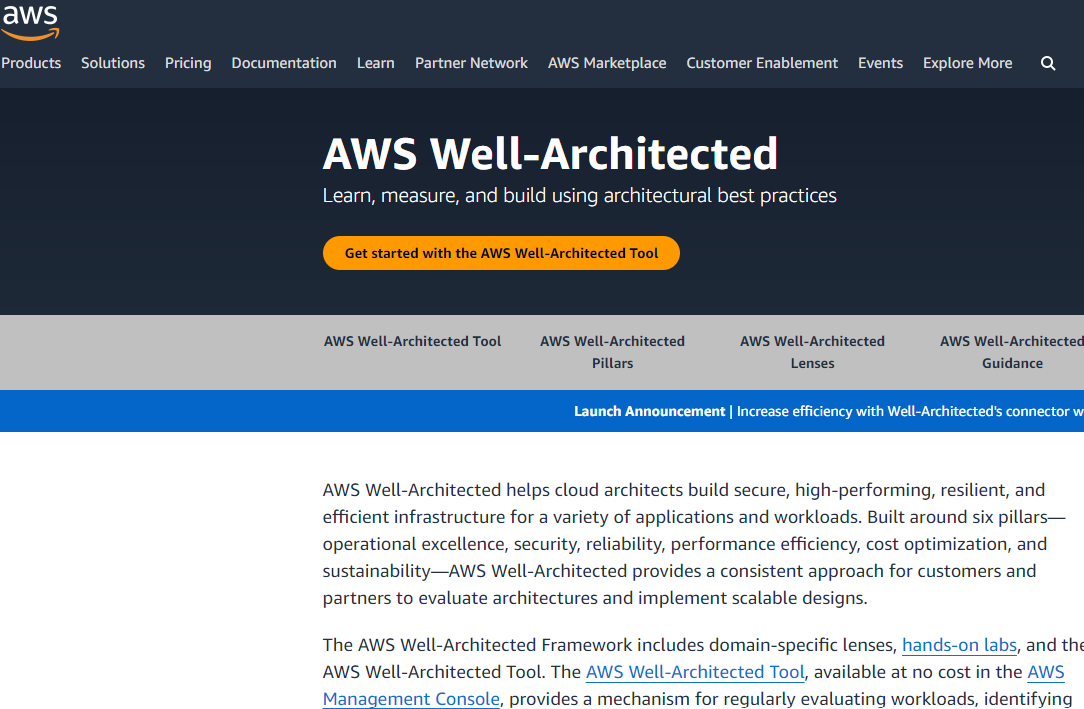1084x709 pixels.
Task: Open the Solutions menu
Action: pos(113,63)
